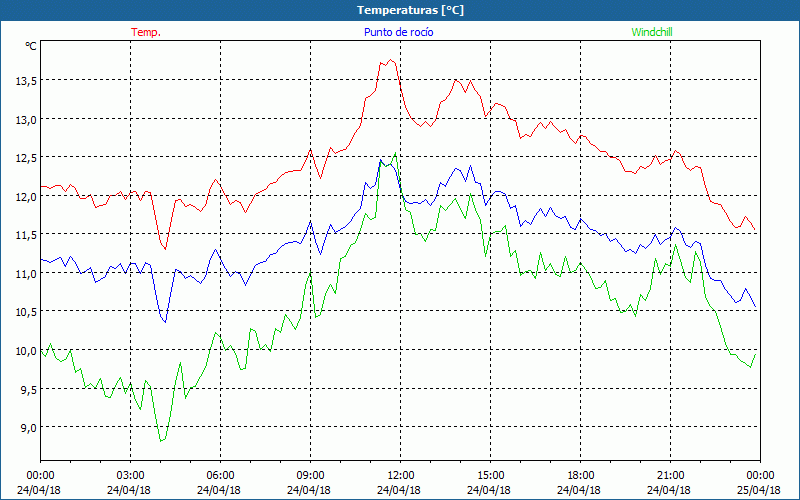Select the green 'Windchill' legend label
This screenshot has width=800, height=500.
[652, 32]
